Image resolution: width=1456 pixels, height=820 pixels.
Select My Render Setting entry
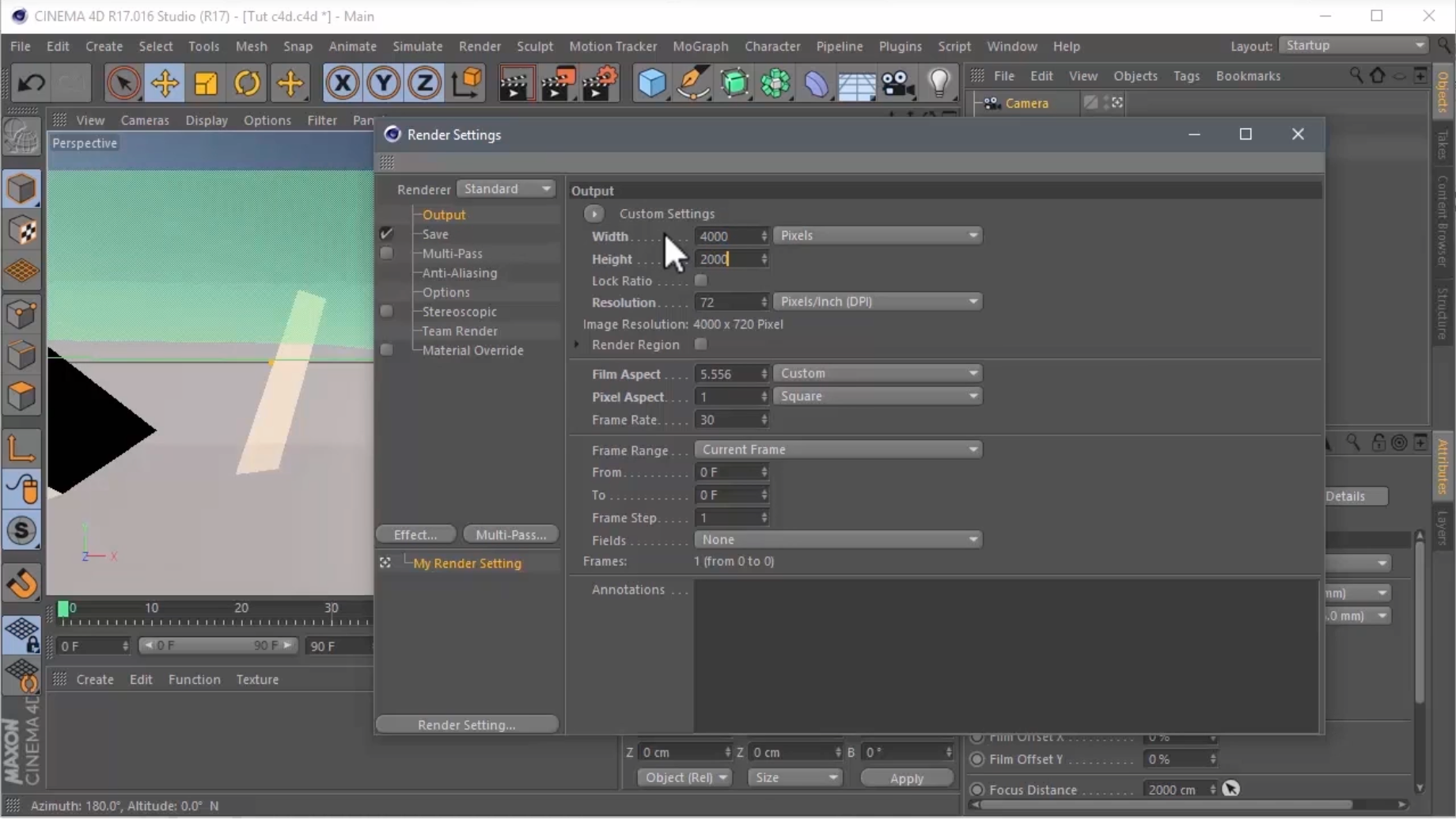click(x=467, y=564)
